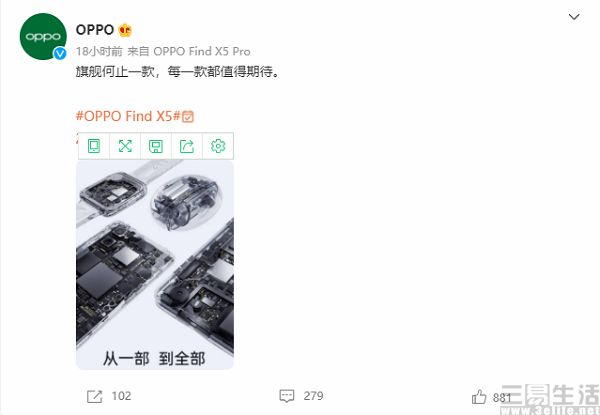Open the OPPO green profile avatar
The width and height of the screenshot is (600, 415).
pyautogui.click(x=43, y=36)
